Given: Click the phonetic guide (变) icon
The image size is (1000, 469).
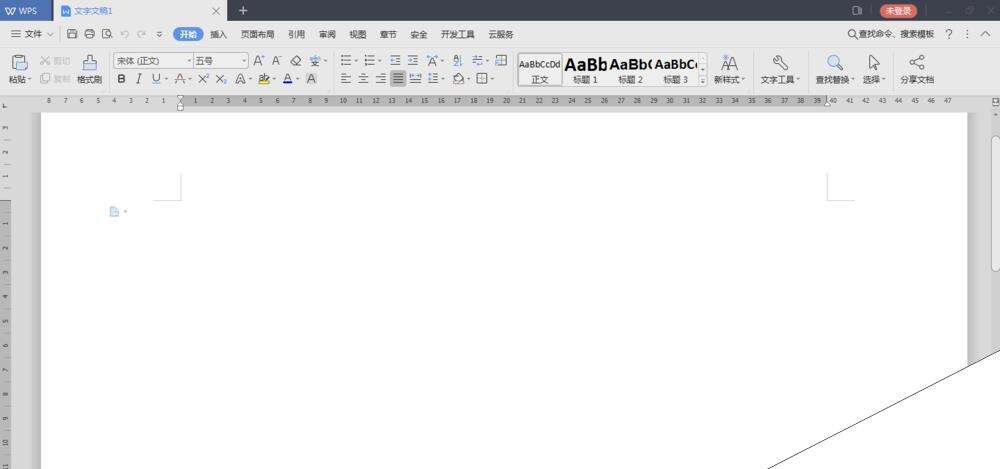Looking at the screenshot, I should pos(315,61).
